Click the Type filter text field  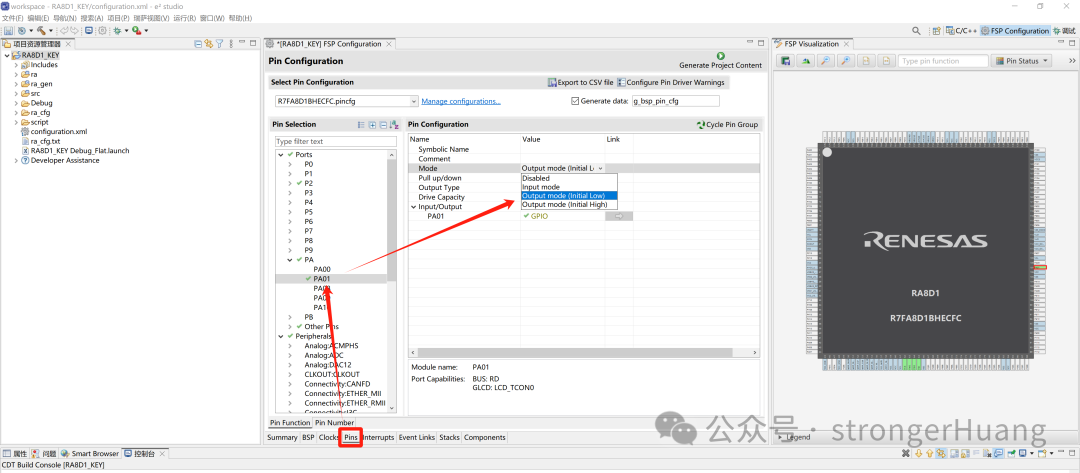tap(335, 141)
